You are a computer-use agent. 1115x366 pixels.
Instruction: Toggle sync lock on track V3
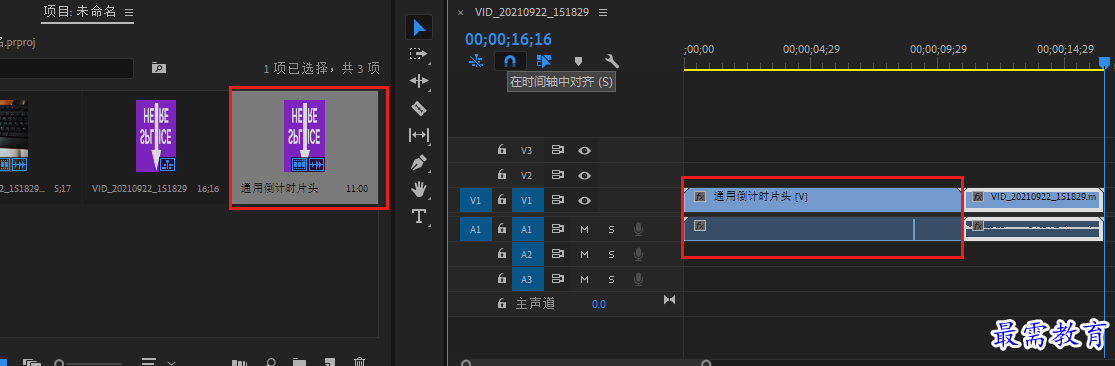pos(558,150)
